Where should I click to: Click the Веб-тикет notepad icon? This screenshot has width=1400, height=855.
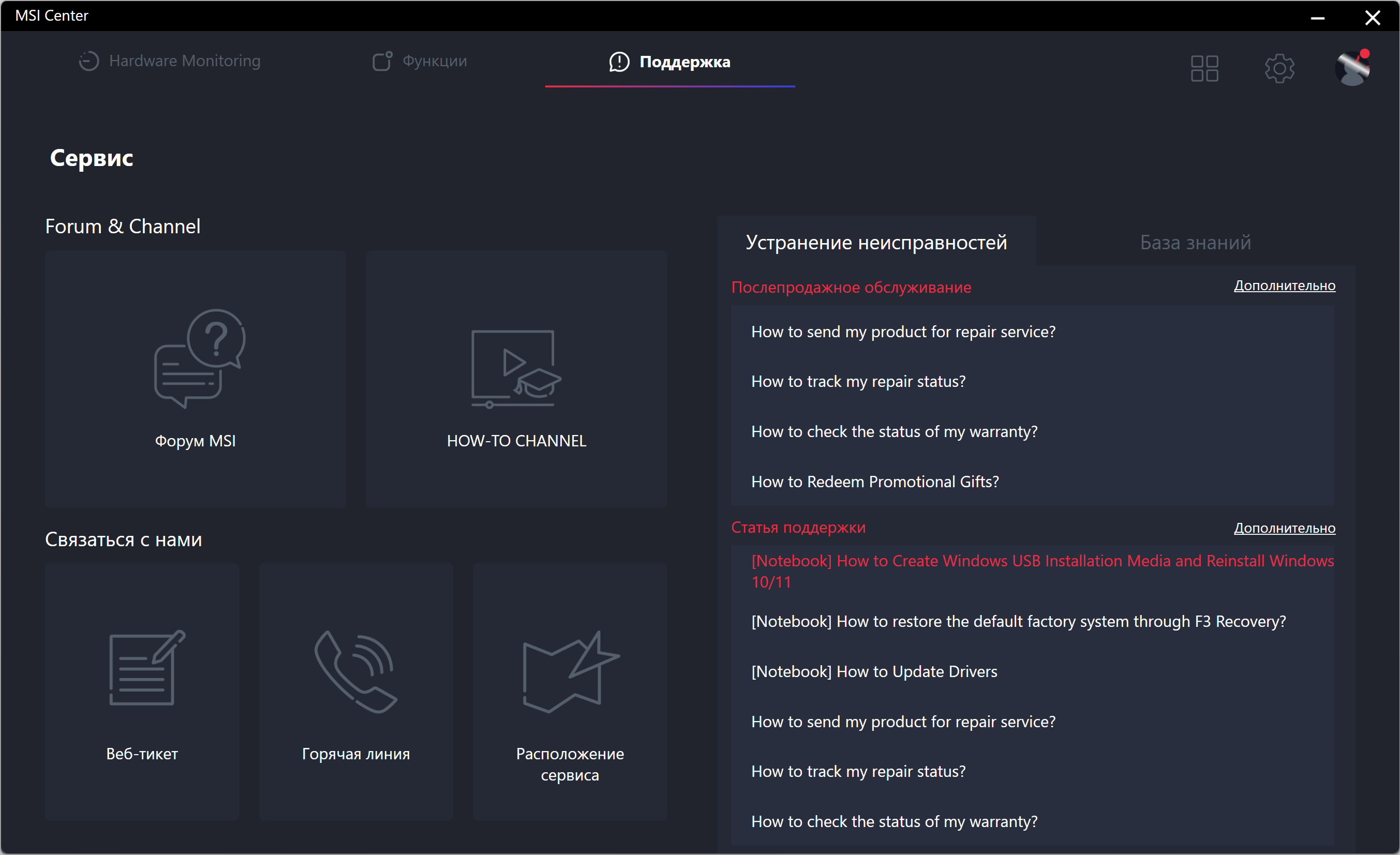tap(147, 668)
